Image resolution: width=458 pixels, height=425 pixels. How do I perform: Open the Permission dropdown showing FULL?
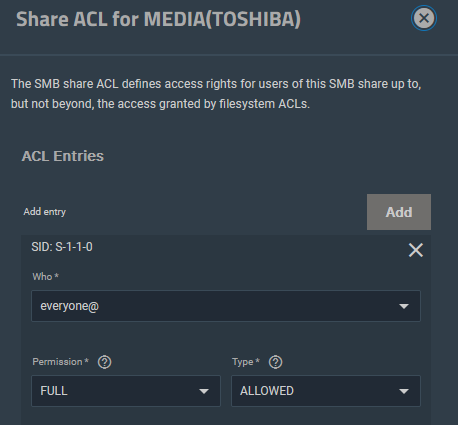126,391
